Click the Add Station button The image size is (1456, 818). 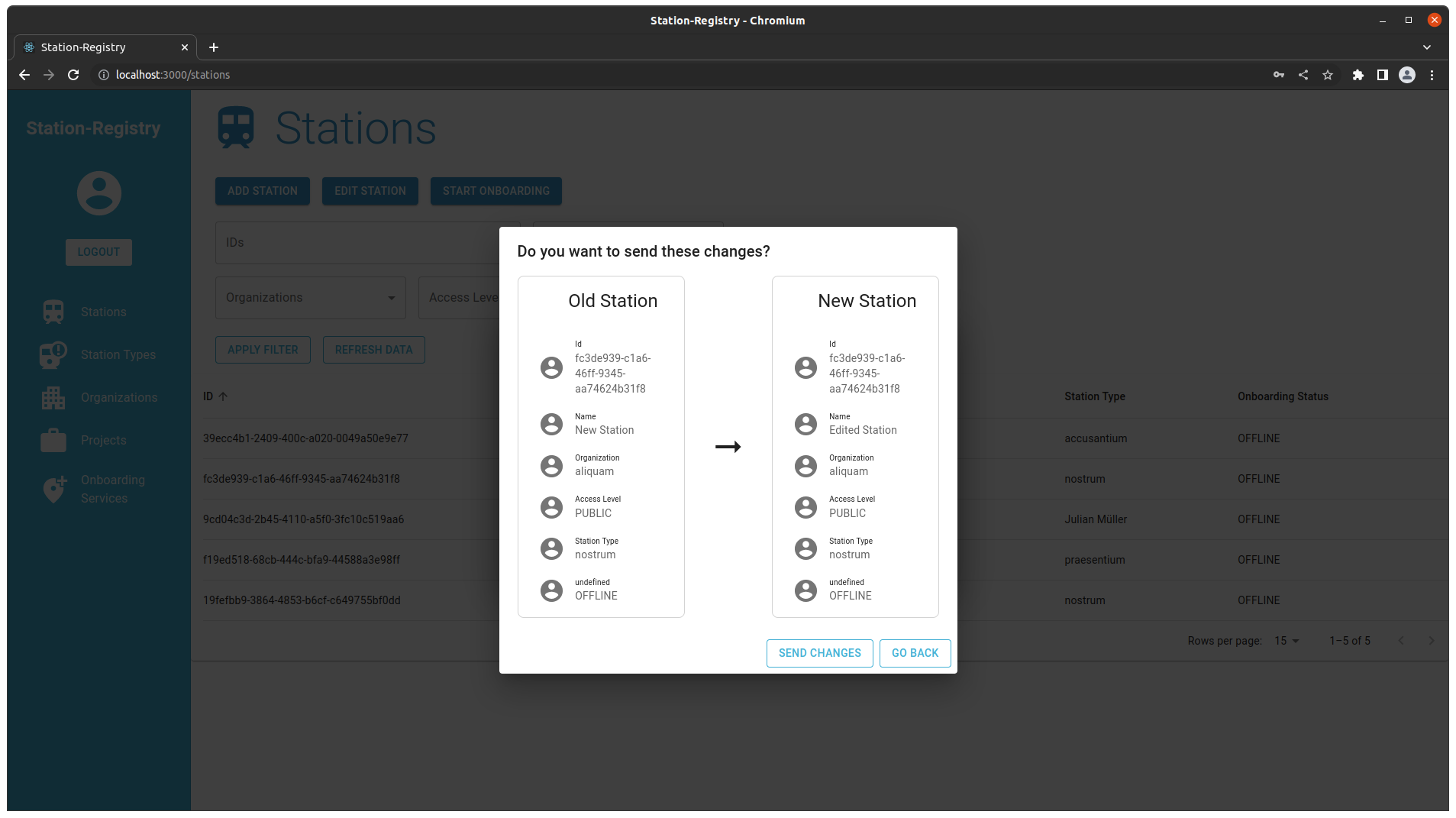pos(262,191)
